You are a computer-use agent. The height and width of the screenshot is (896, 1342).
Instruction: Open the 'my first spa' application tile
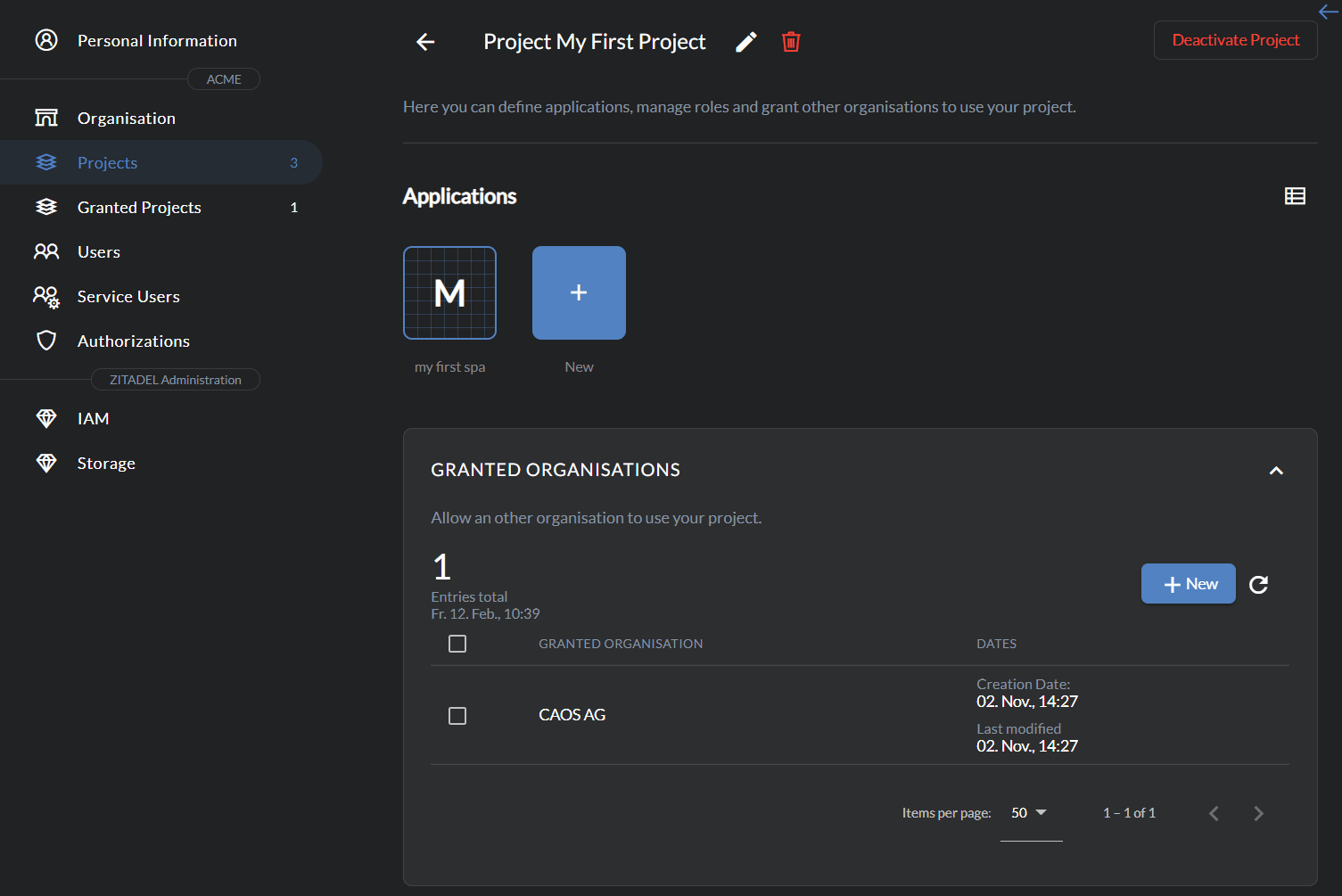pos(449,292)
